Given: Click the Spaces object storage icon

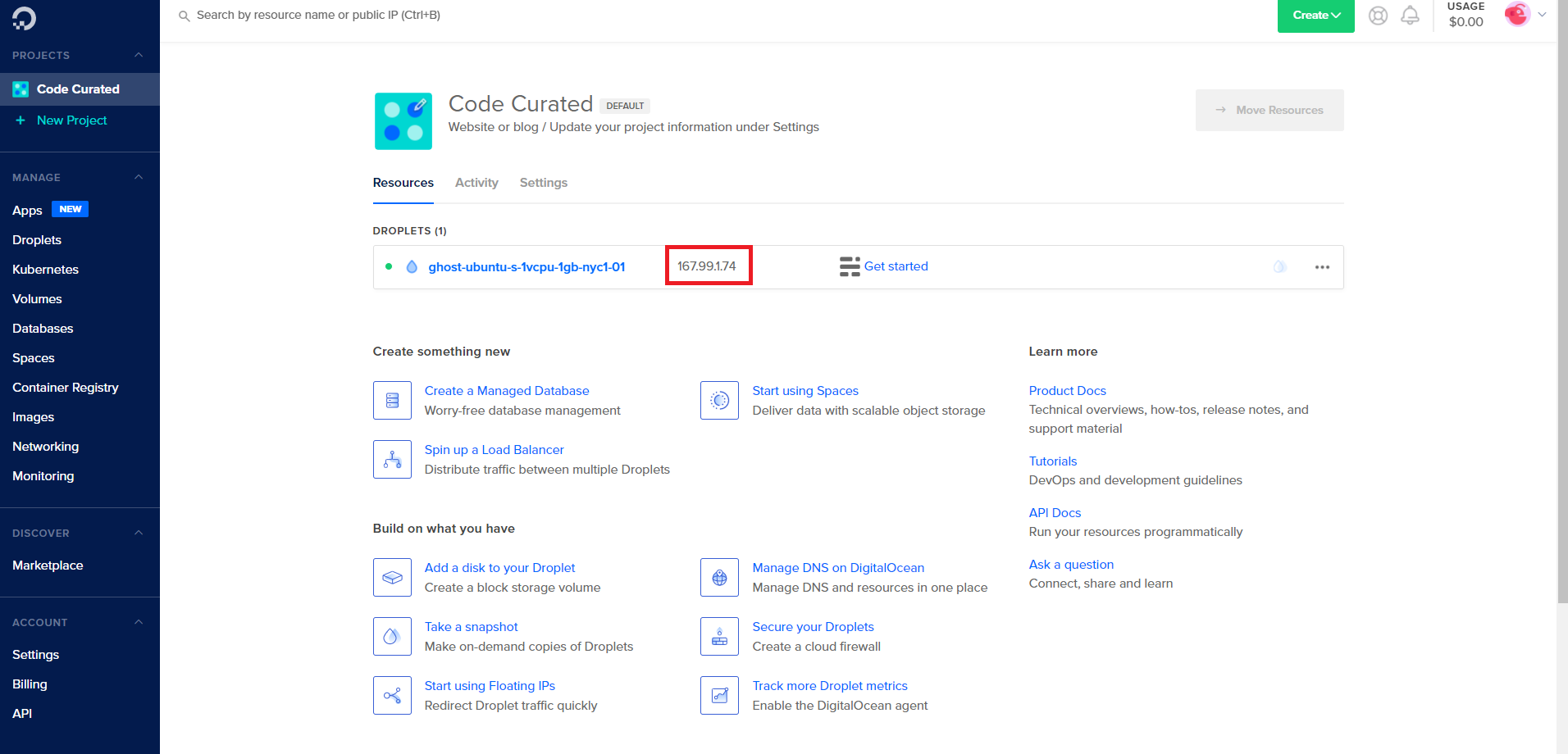Looking at the screenshot, I should tap(719, 401).
